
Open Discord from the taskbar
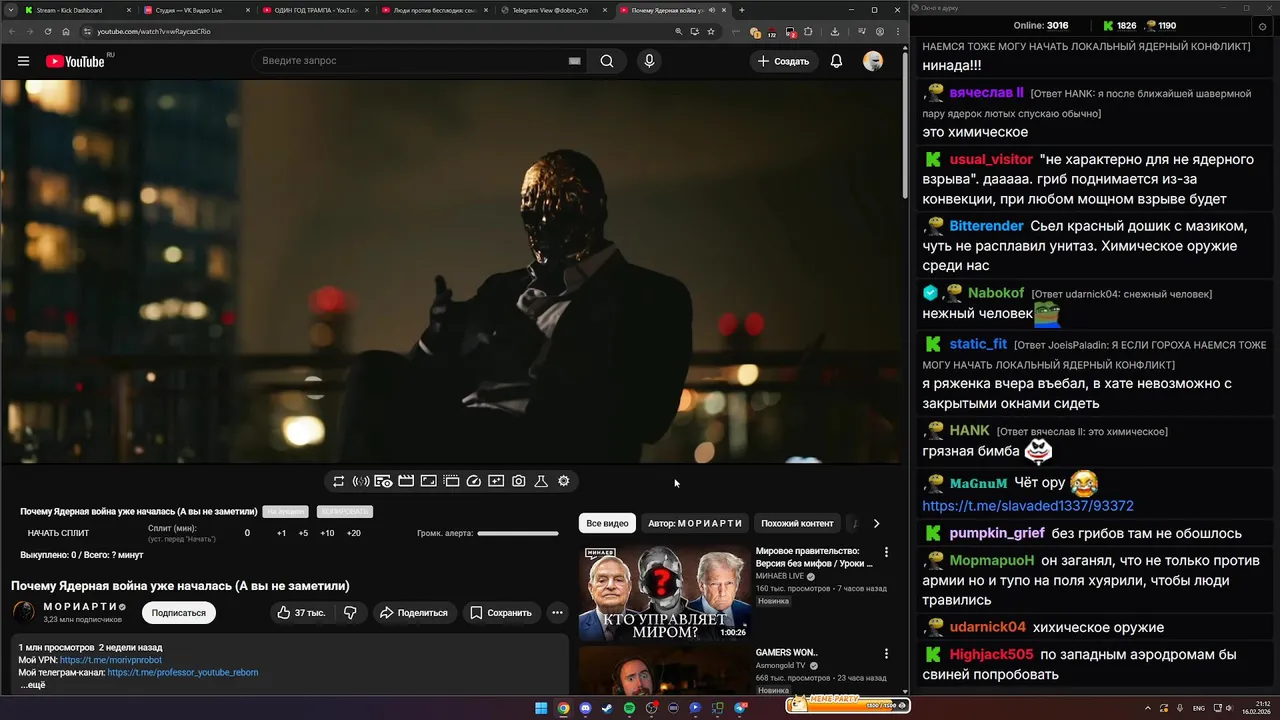pyautogui.click(x=585, y=708)
